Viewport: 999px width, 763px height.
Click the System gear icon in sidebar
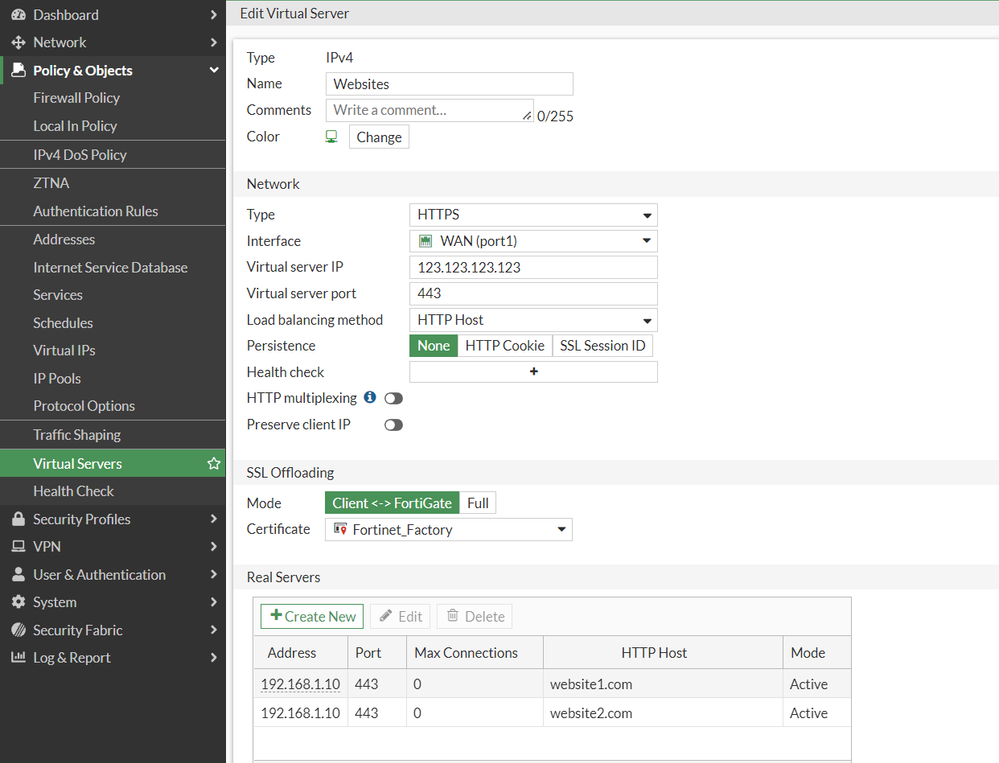(18, 602)
